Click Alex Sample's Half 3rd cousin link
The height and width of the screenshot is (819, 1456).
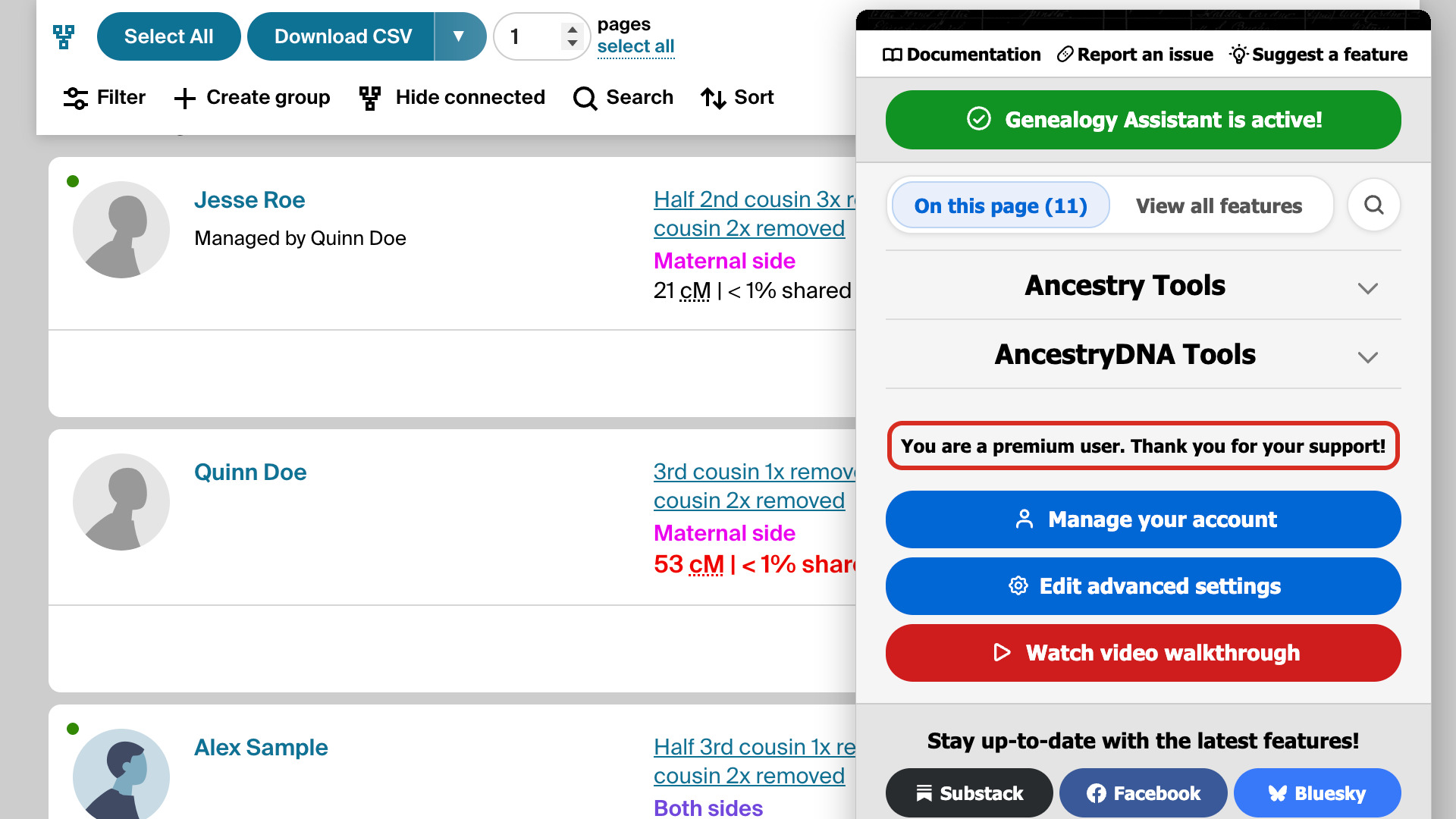pos(755,761)
